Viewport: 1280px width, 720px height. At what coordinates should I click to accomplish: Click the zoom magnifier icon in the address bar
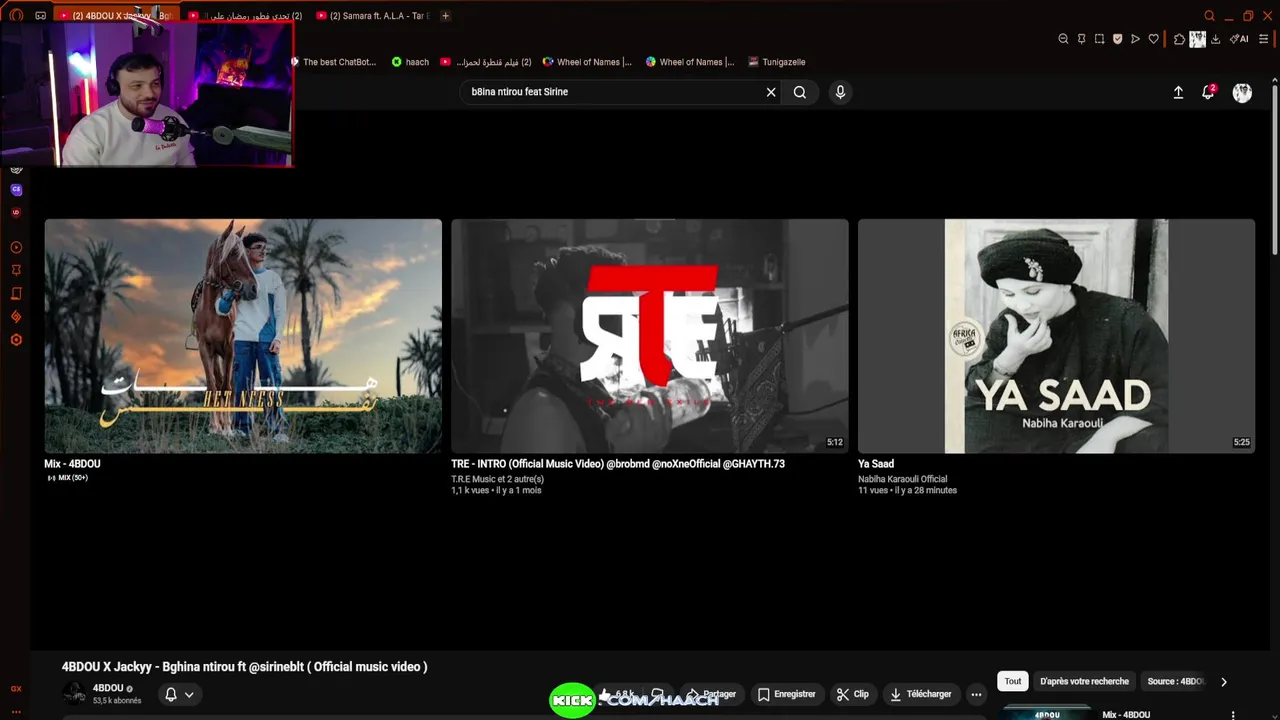coord(1063,39)
